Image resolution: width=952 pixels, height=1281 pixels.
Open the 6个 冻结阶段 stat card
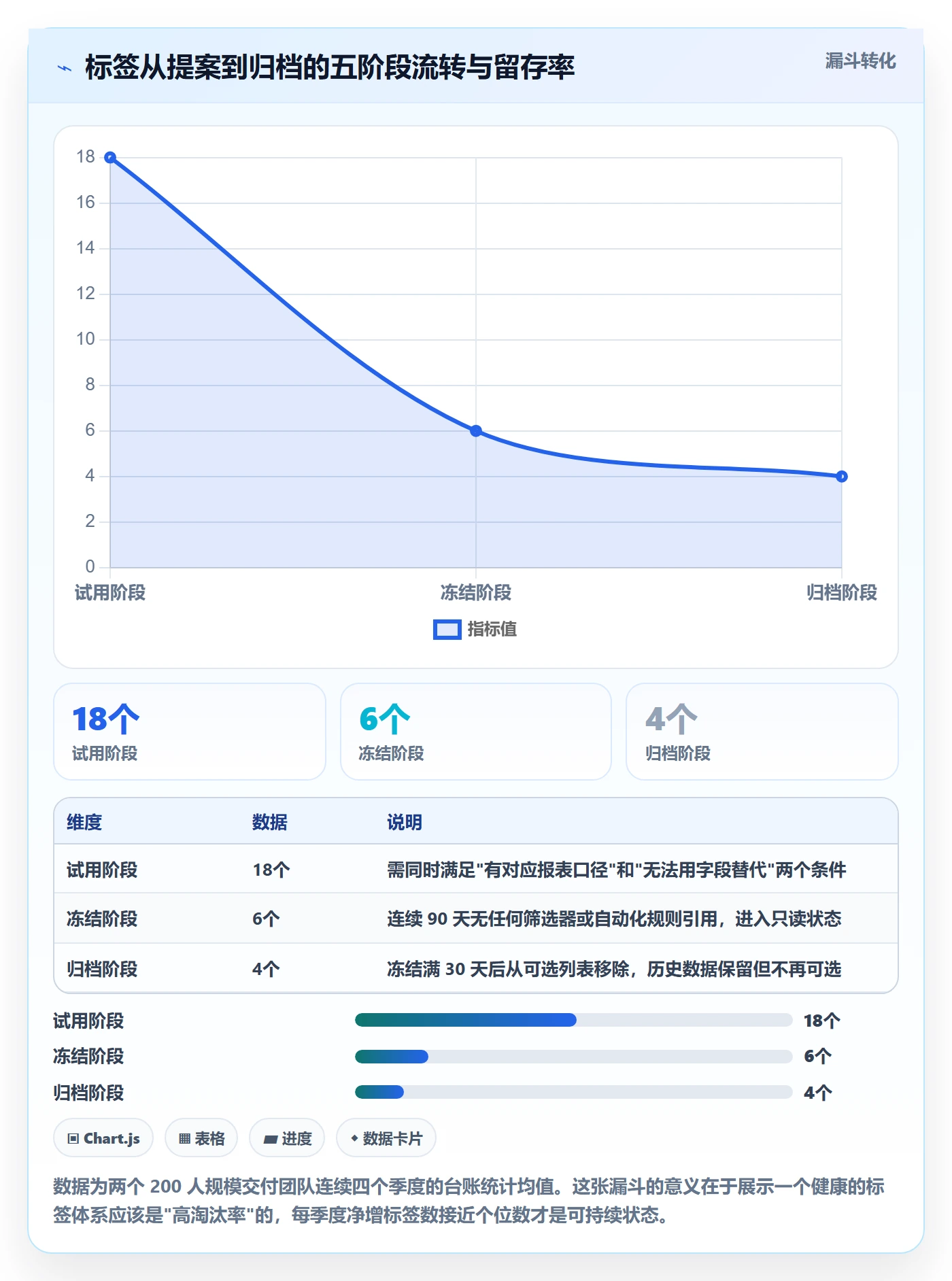coord(476,732)
